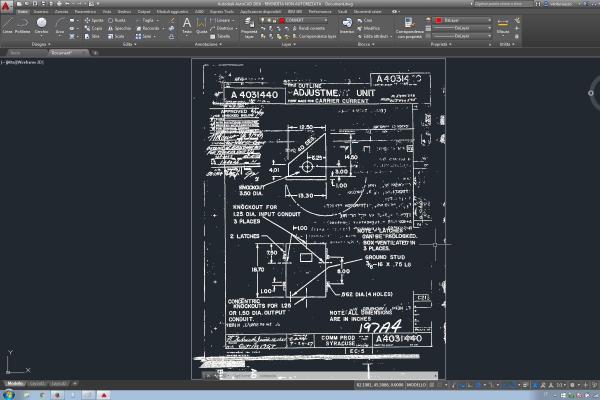Click the Copia copy button
This screenshot has width=600, height=400.
(95, 28)
